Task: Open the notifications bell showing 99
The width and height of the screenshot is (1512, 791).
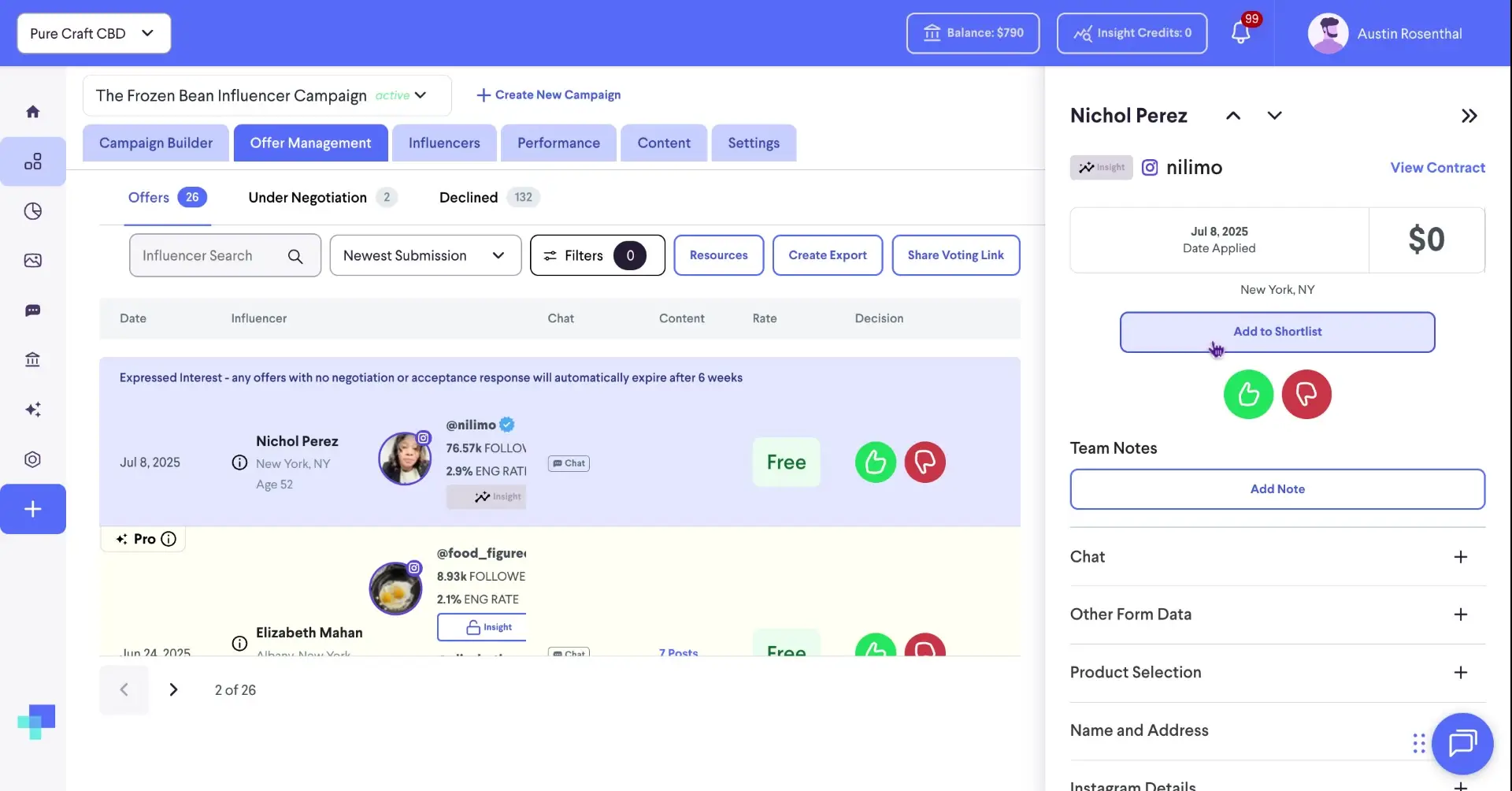Action: [1243, 33]
